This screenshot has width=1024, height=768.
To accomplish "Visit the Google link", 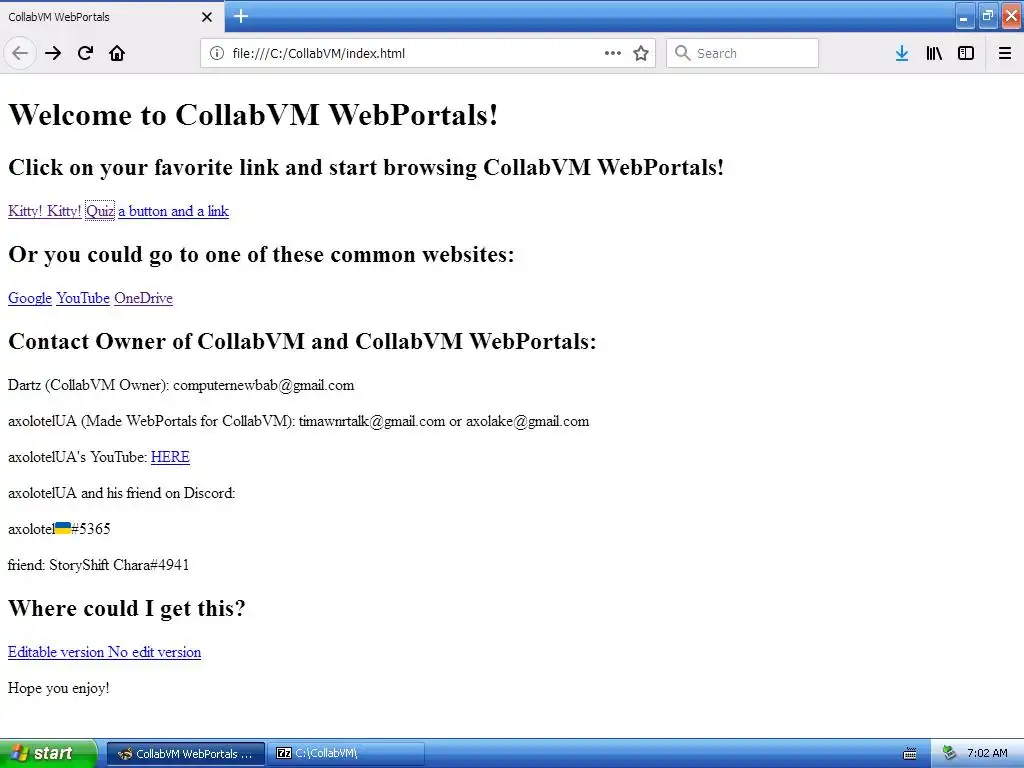I will pyautogui.click(x=29, y=298).
